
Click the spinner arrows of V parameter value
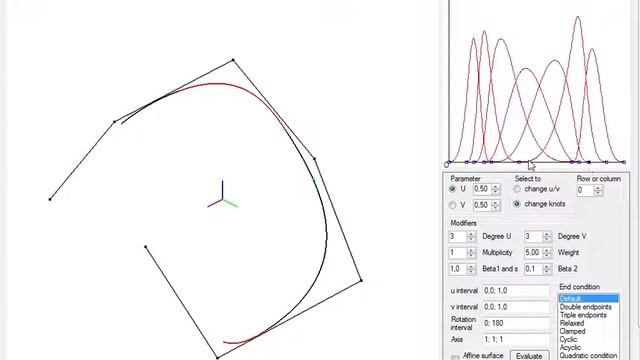496,205
